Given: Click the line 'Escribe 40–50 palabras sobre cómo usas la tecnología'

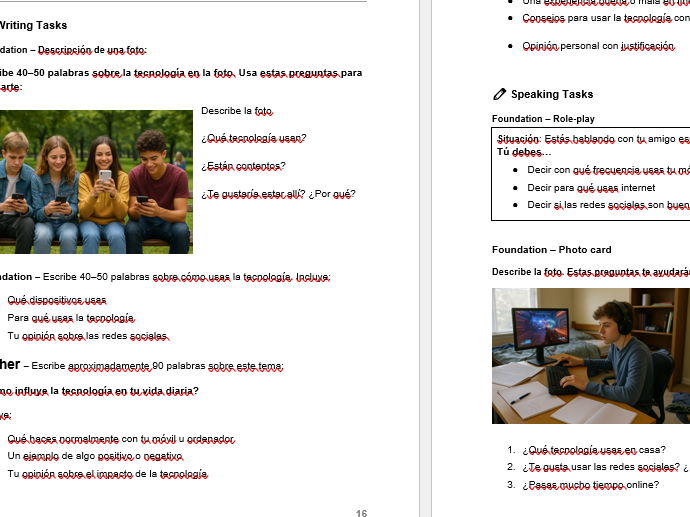Looking at the screenshot, I should 187,277.
